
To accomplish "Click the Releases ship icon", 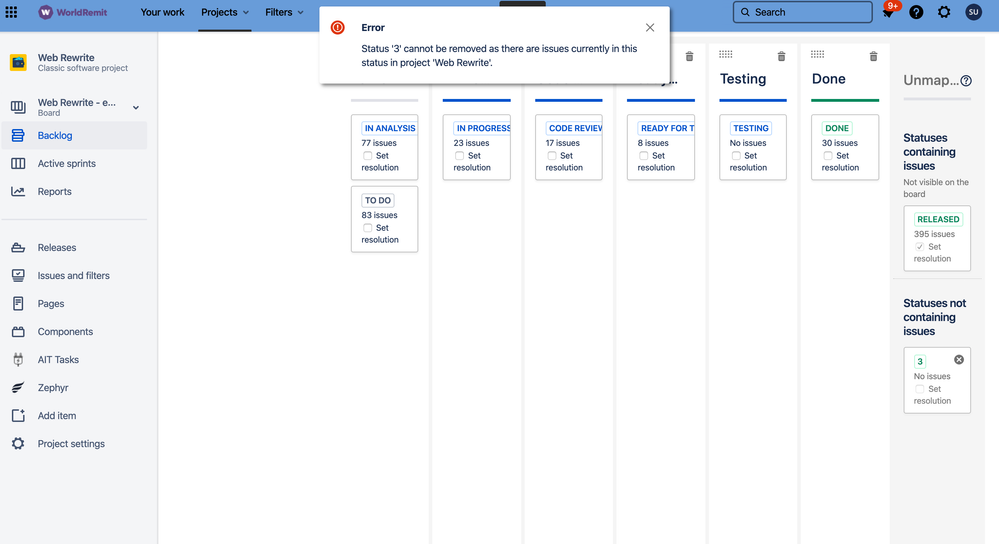I will click(x=18, y=248).
